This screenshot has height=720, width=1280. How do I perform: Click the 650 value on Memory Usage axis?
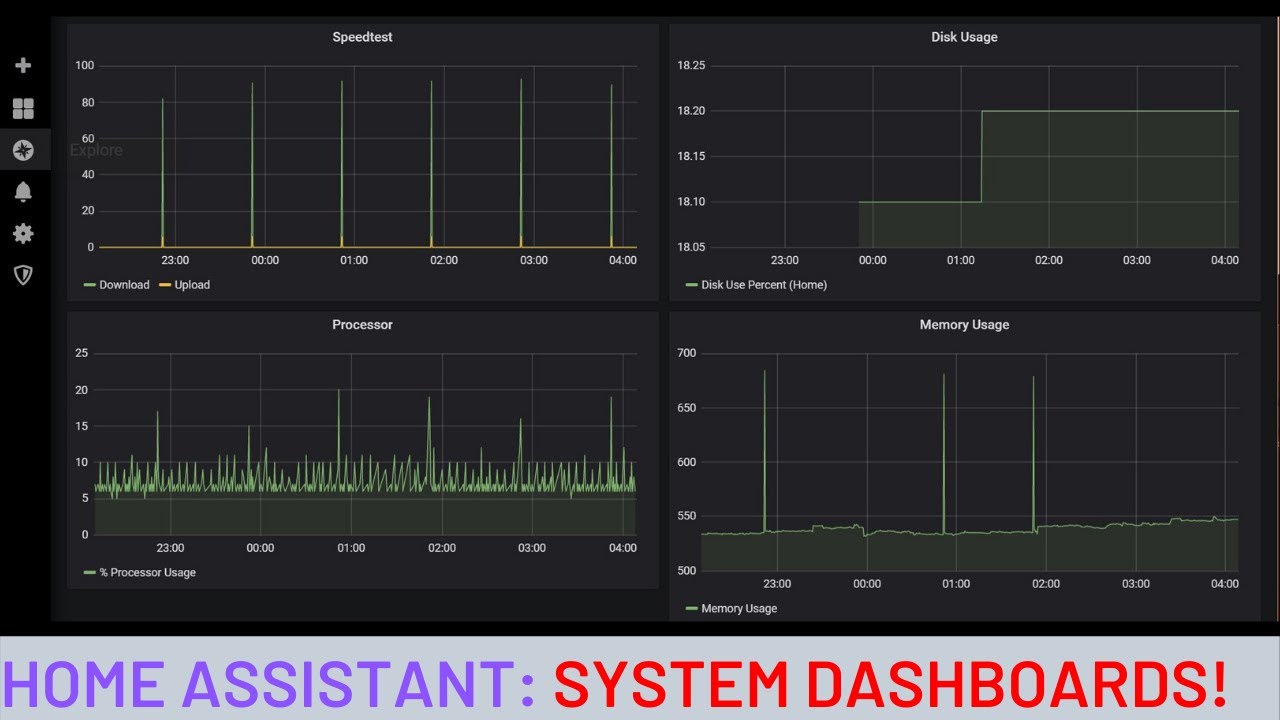point(686,408)
